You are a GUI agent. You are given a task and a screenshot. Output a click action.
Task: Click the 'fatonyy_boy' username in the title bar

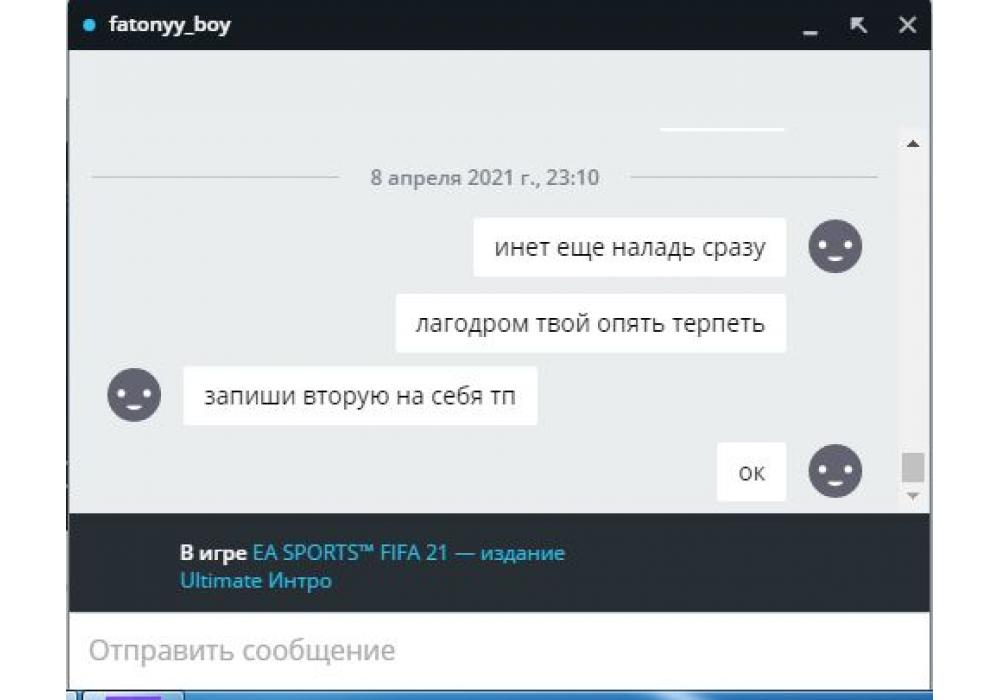[170, 25]
